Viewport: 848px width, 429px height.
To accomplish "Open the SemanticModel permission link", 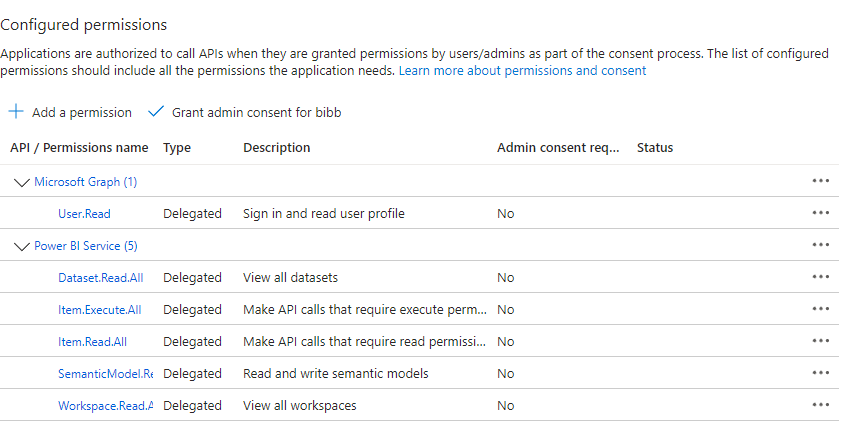I will point(105,373).
